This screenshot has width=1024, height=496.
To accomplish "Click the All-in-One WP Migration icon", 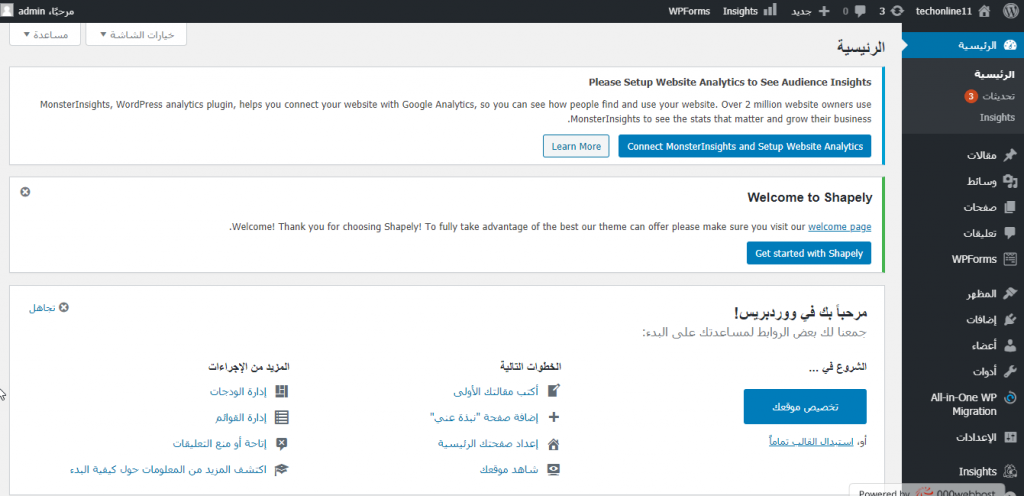I will (x=1010, y=398).
